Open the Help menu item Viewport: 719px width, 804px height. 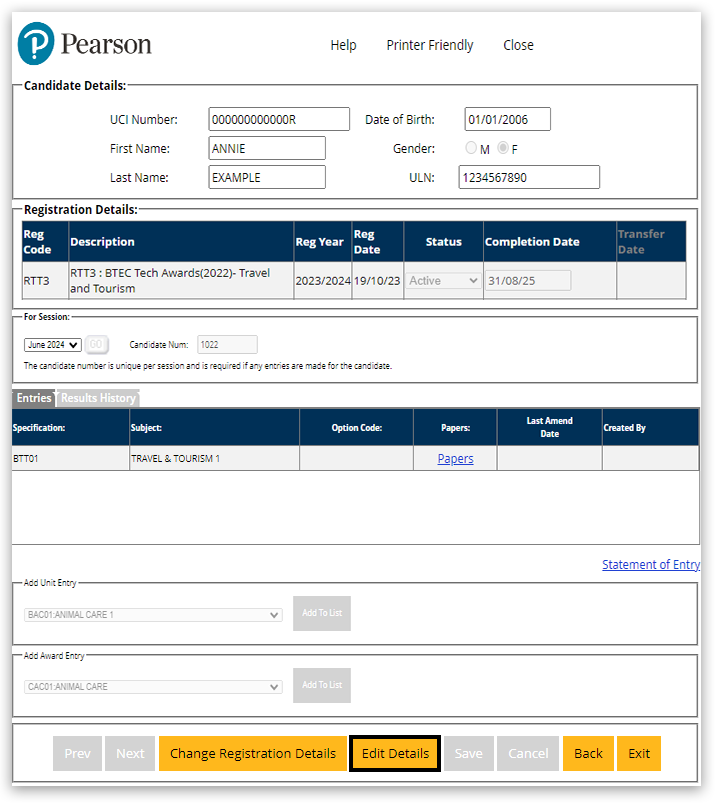pyautogui.click(x=343, y=45)
